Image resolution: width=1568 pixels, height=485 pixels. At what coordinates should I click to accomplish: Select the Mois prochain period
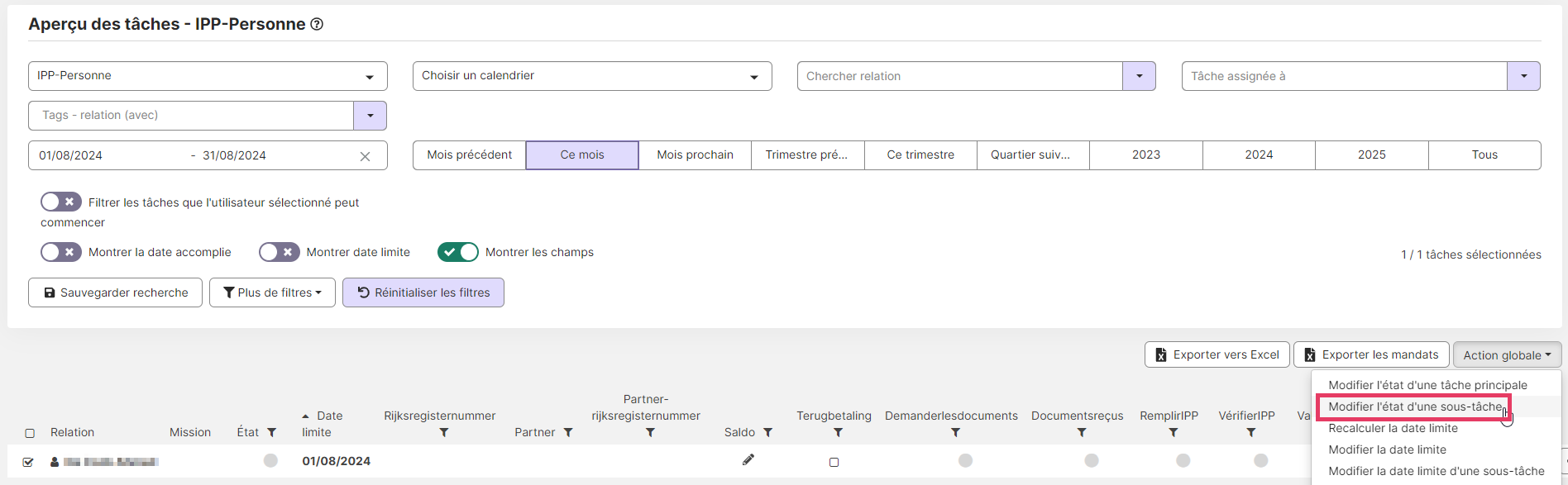(695, 155)
